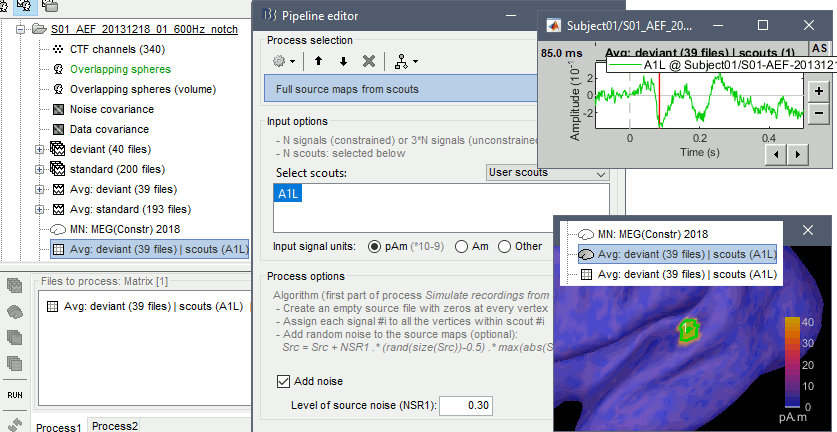Screen dimensions: 837x432
Task: Open the pipeline gear settings menu
Action: [284, 61]
